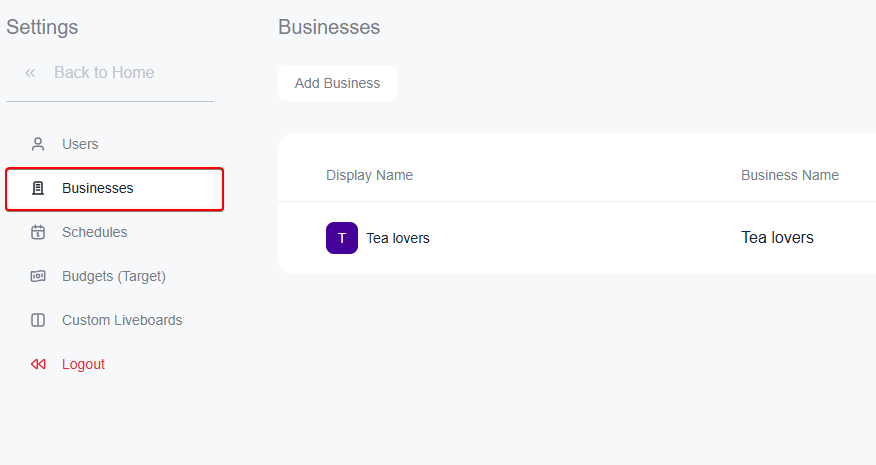The width and height of the screenshot is (876, 465).
Task: Return via the Back to Home link
Action: point(104,73)
